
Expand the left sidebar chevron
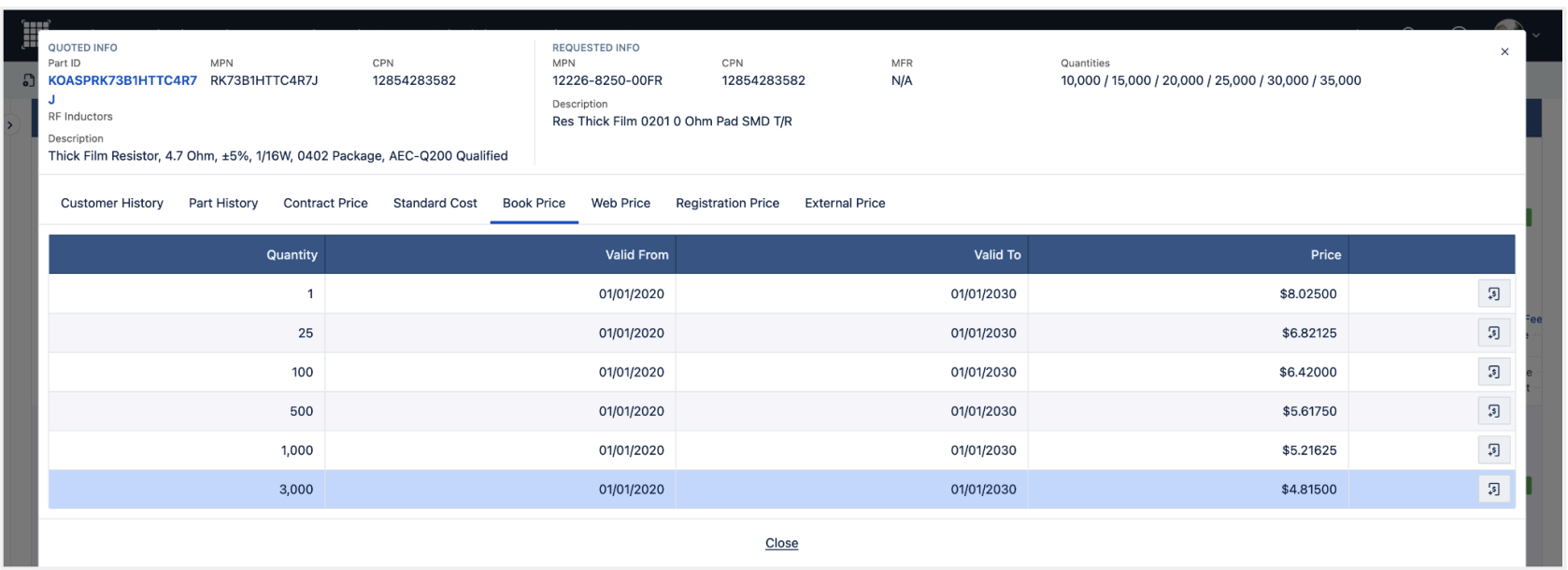10,124
